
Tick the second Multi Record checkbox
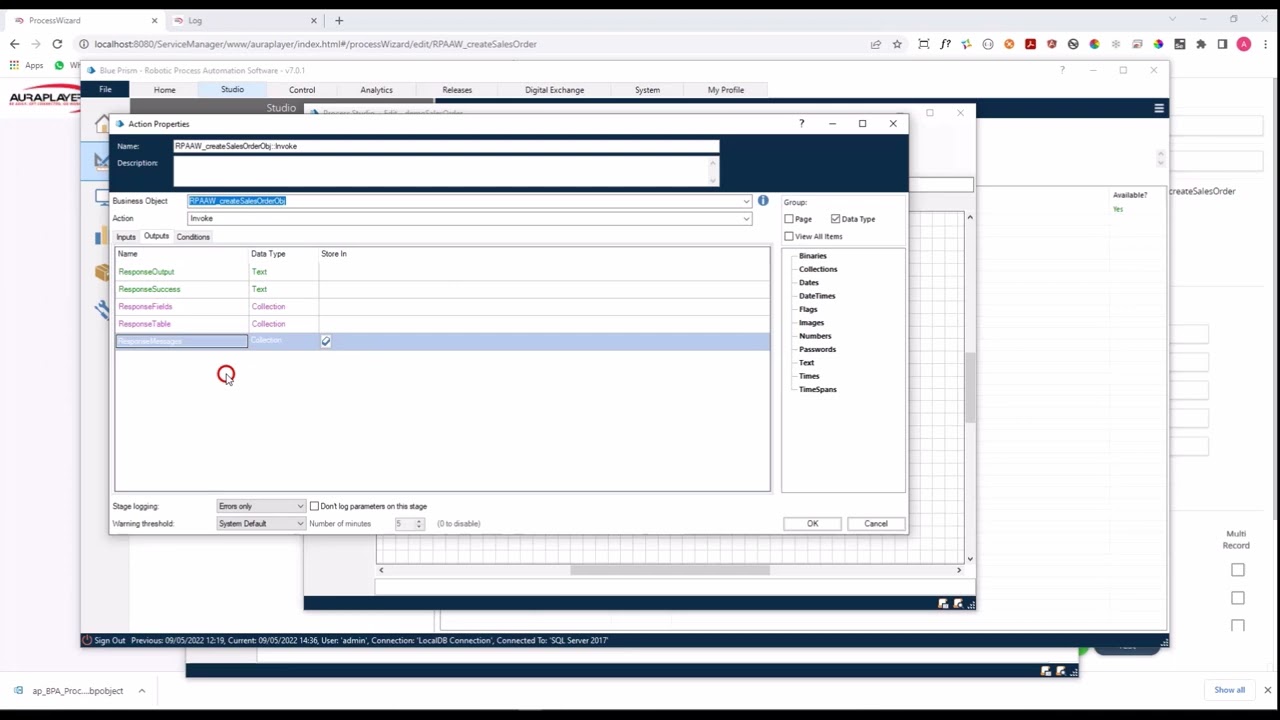(1238, 598)
